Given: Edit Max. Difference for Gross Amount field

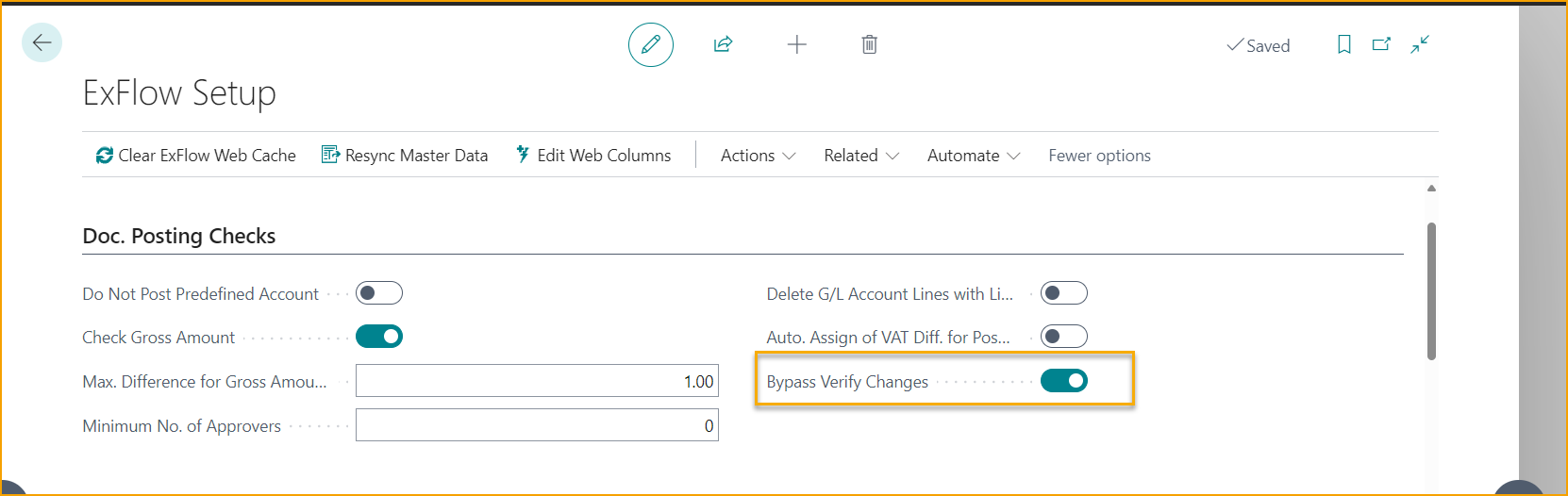Looking at the screenshot, I should [537, 381].
